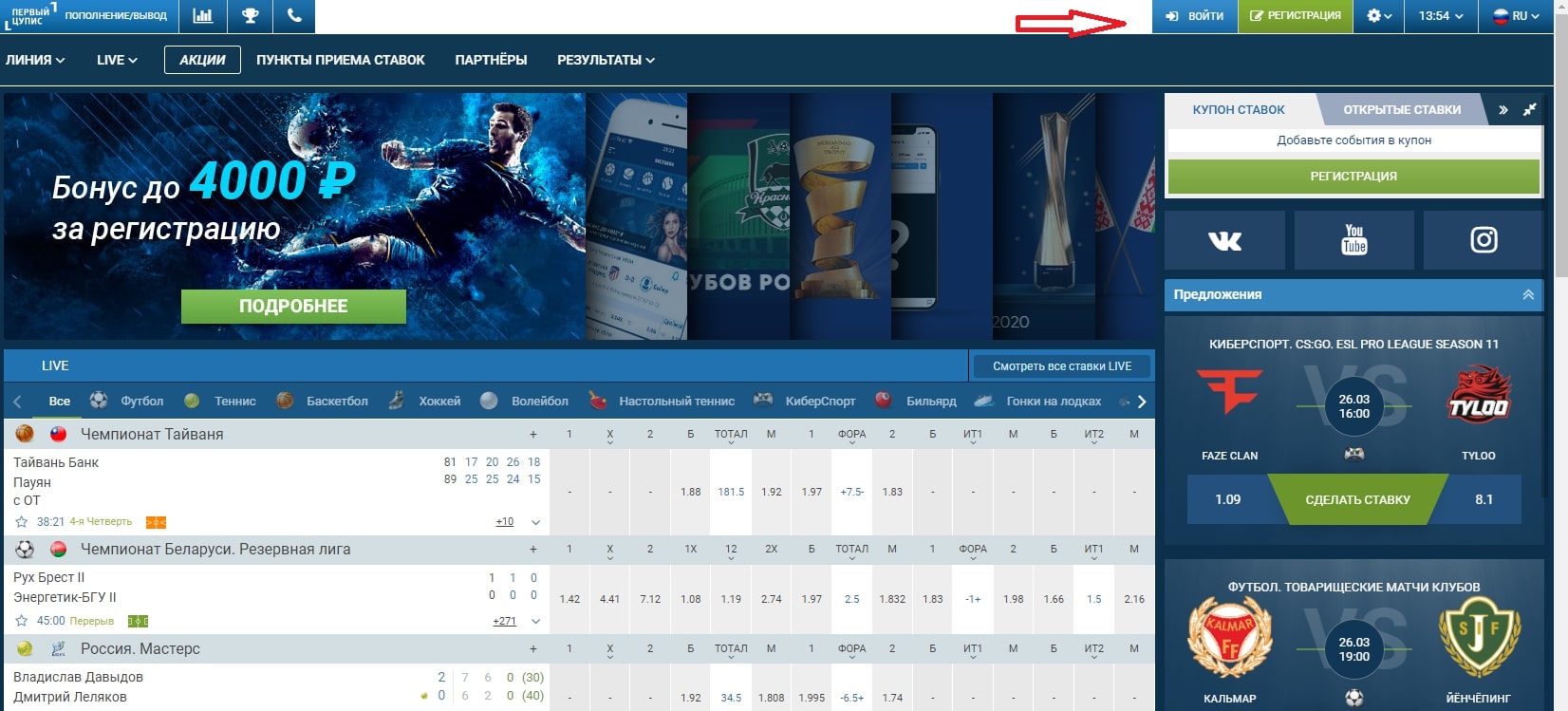Viewport: 1568px width, 711px height.
Task: Click the pin coupon panel icon
Action: click(x=1529, y=110)
